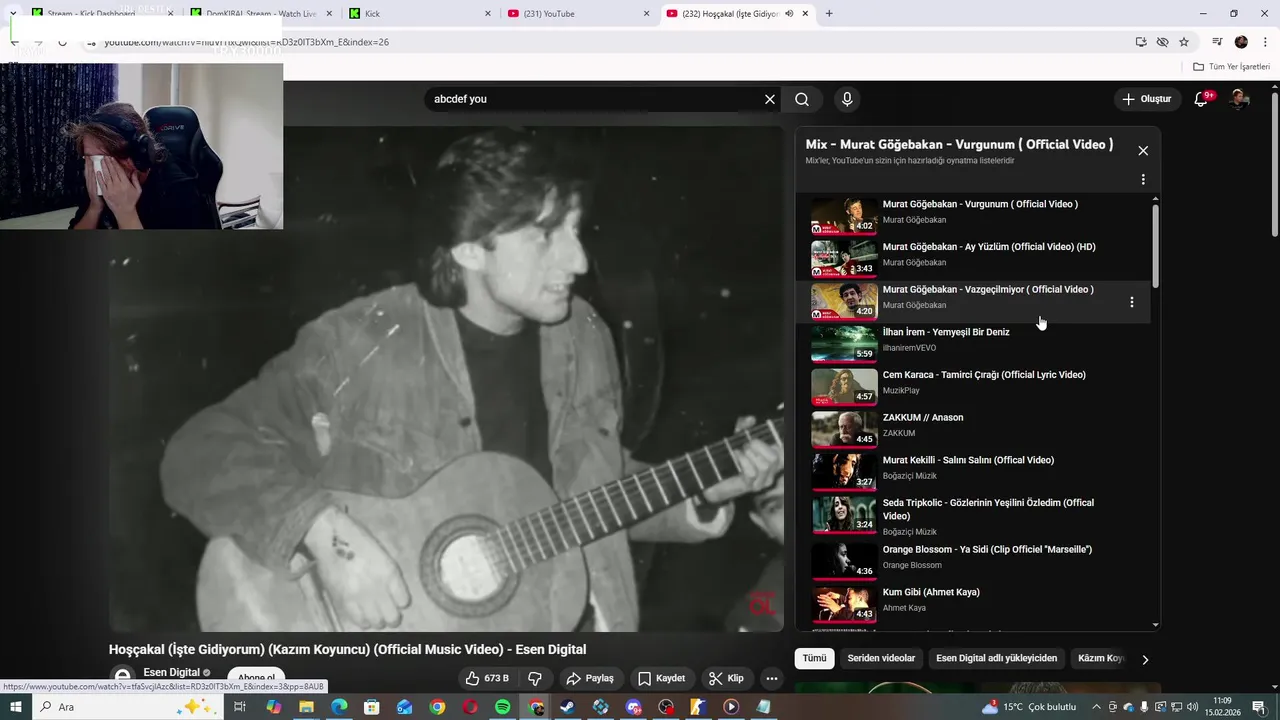Viewport: 1280px width, 720px height.
Task: Open the Windows Start menu
Action: point(15,707)
